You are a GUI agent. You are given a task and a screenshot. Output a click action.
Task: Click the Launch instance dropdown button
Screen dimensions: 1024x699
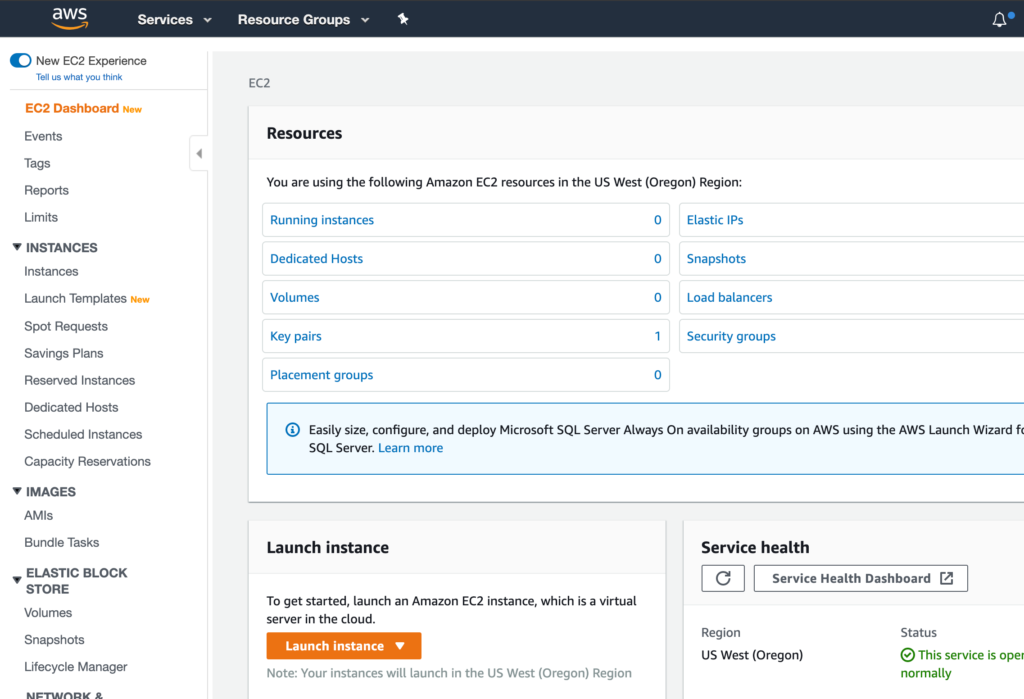click(344, 645)
